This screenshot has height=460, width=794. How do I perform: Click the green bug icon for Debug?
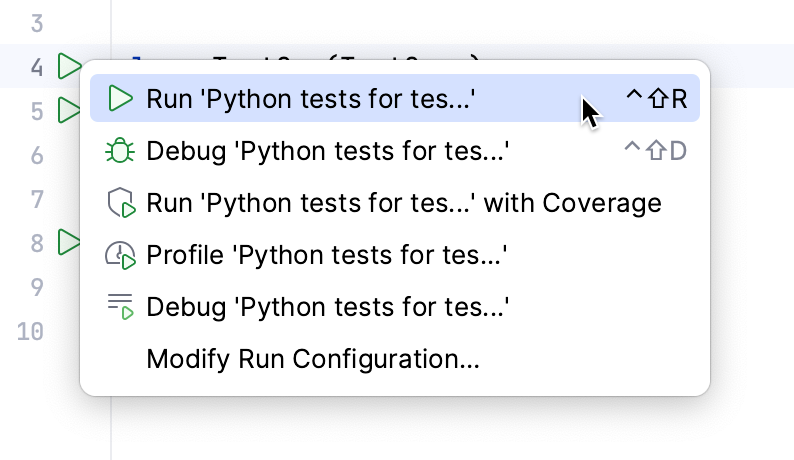click(x=120, y=151)
